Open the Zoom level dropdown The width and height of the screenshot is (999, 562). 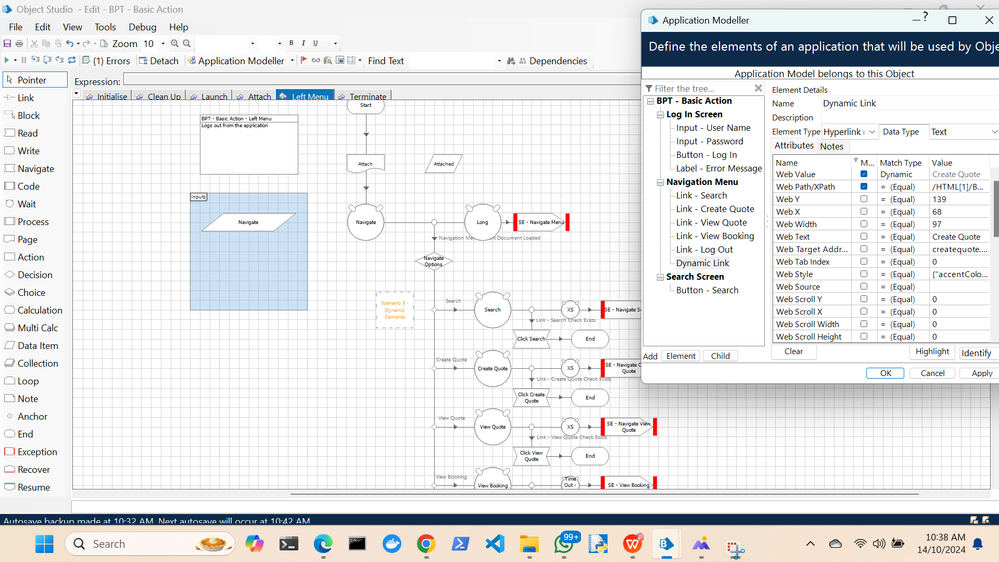point(163,44)
